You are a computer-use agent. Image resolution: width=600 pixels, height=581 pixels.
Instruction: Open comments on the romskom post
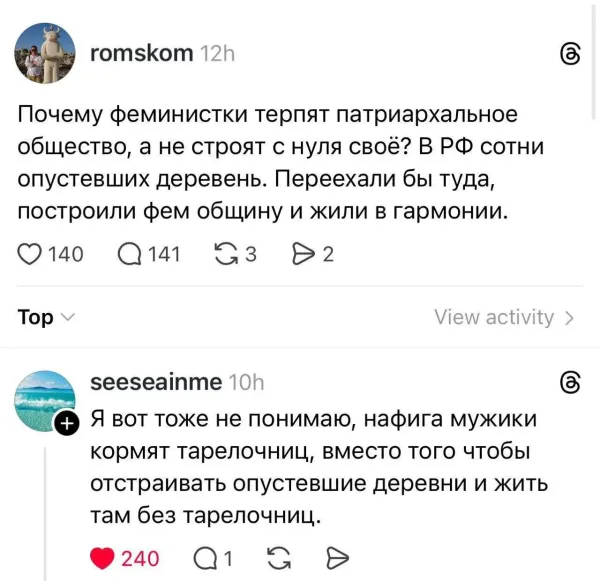129,254
